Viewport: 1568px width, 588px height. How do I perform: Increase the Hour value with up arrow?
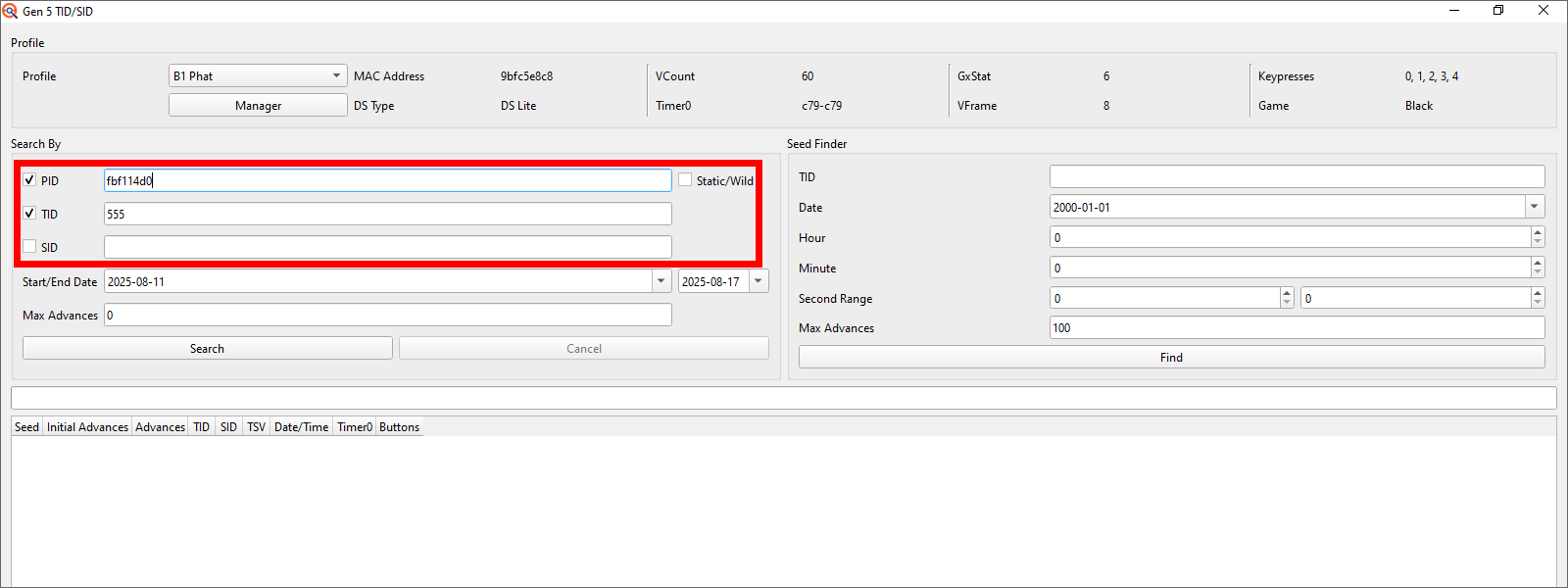click(1538, 232)
